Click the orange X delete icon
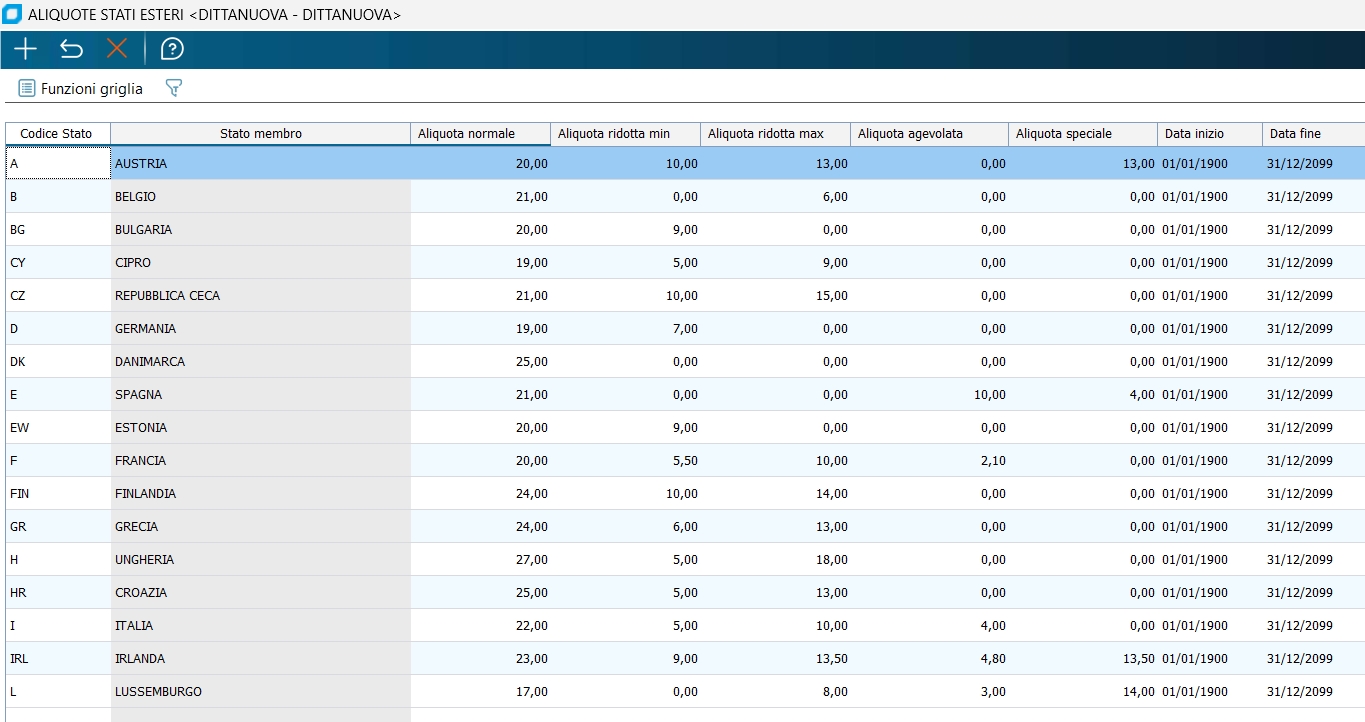This screenshot has height=722, width=1365. coord(118,49)
